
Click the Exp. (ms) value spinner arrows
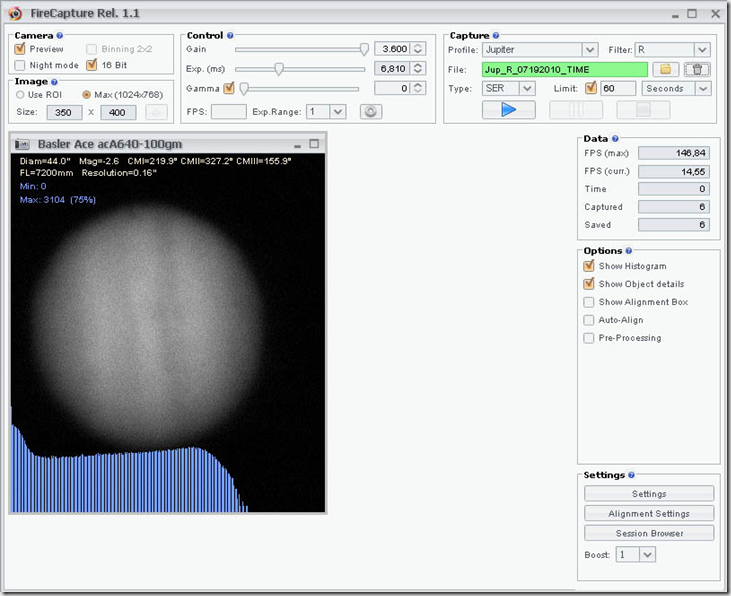pos(418,69)
